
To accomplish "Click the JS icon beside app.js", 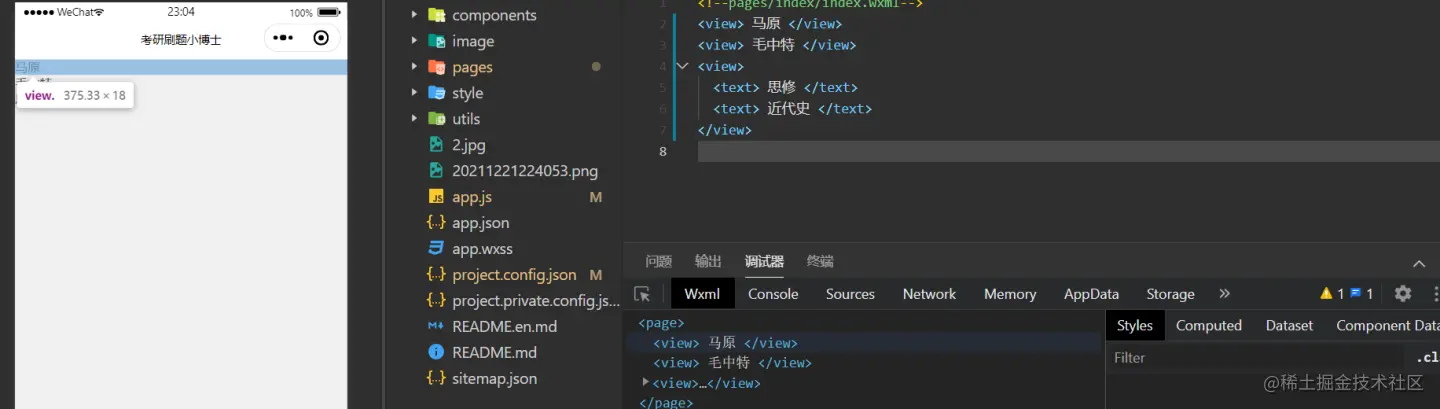I will click(436, 197).
